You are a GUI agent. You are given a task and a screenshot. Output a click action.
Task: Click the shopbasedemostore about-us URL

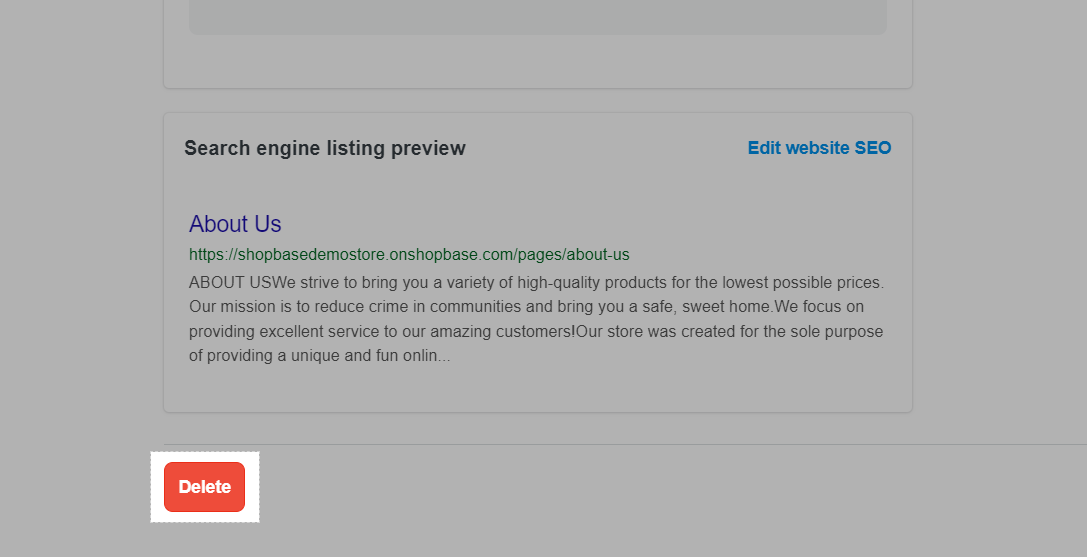point(409,255)
